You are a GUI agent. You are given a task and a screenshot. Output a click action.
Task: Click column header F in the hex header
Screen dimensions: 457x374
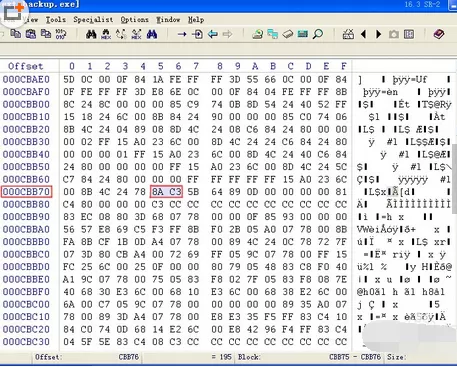pos(344,66)
